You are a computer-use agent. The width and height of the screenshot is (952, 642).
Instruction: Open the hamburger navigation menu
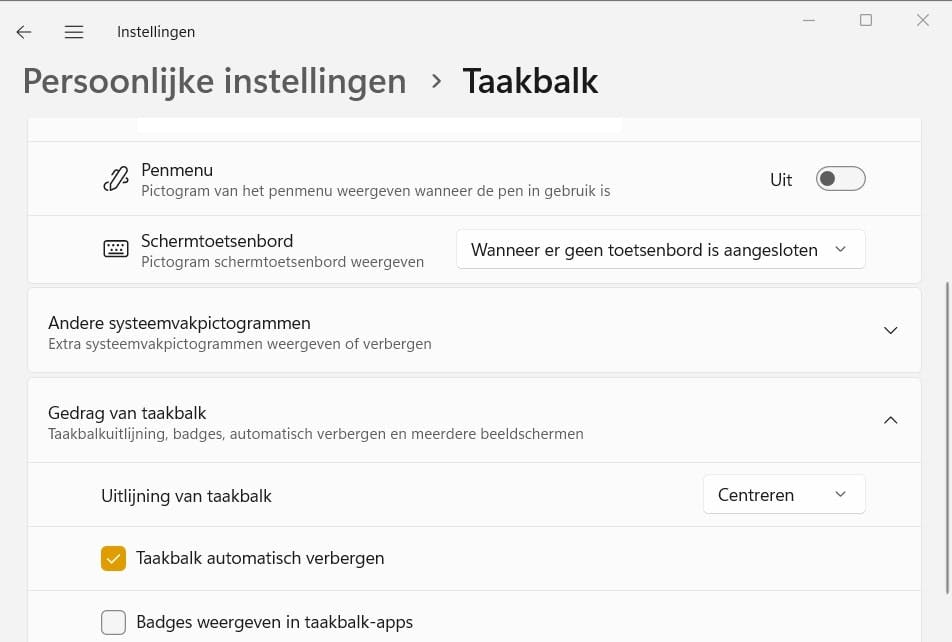(73, 31)
